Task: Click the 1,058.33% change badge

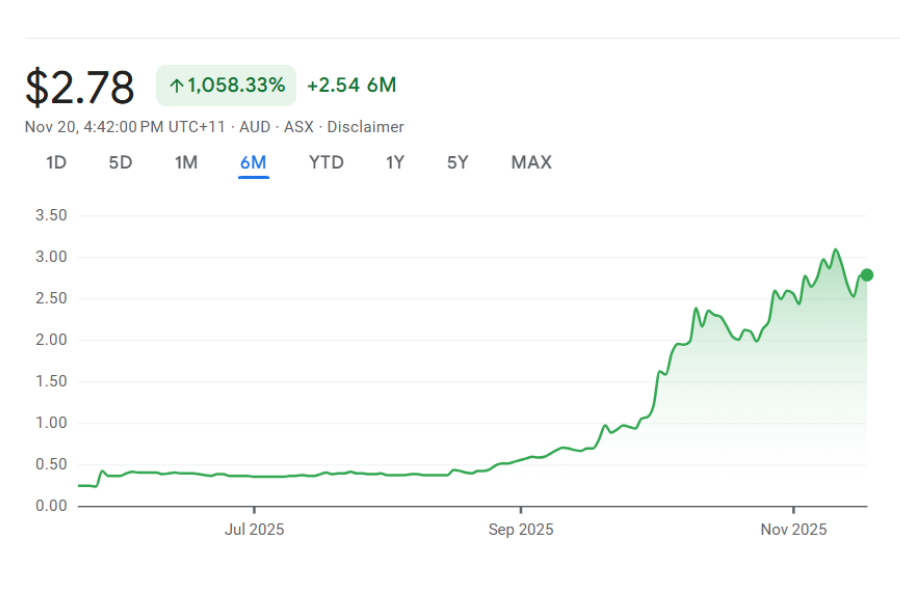Action: pyautogui.click(x=226, y=86)
